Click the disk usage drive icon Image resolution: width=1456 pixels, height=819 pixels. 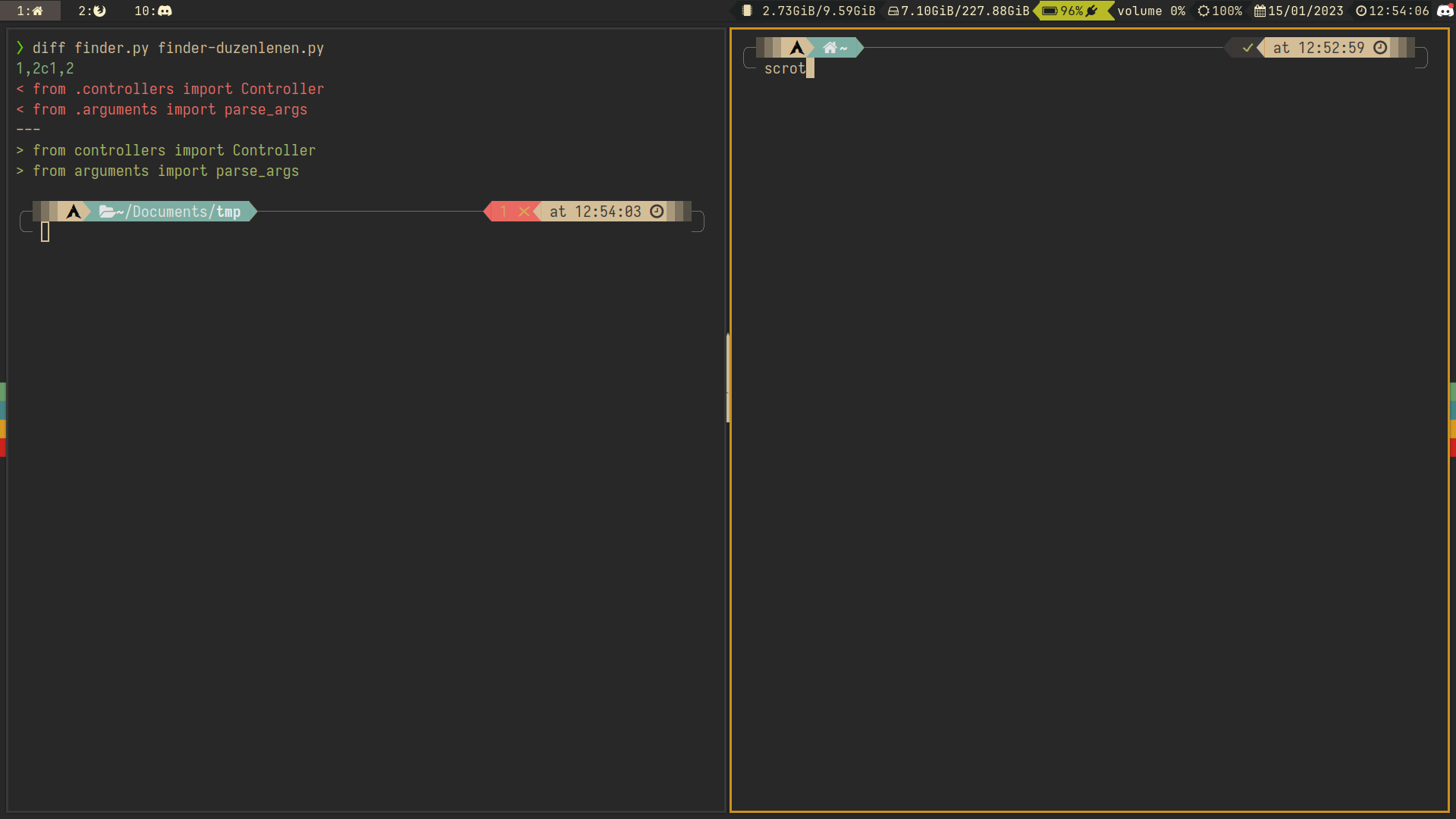coord(893,11)
